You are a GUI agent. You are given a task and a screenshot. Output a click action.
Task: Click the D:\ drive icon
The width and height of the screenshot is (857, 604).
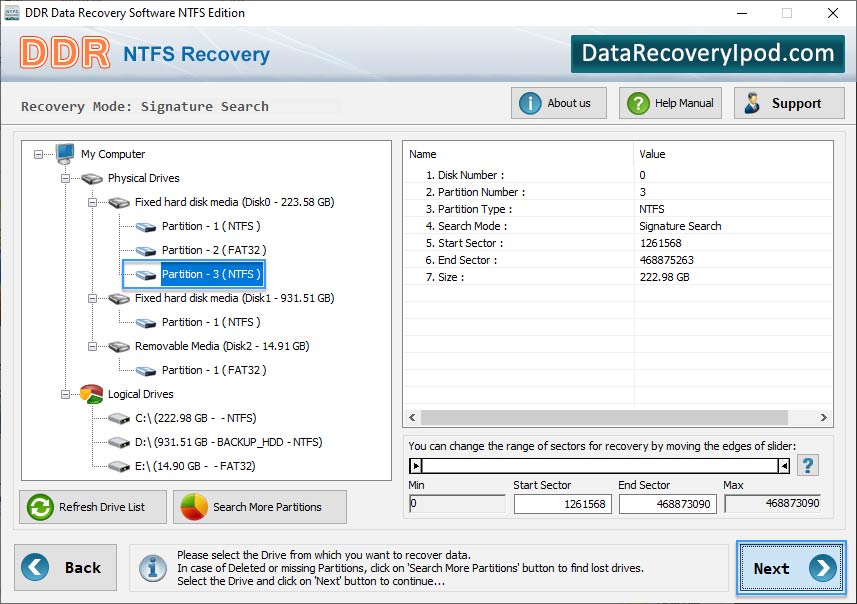coord(119,443)
